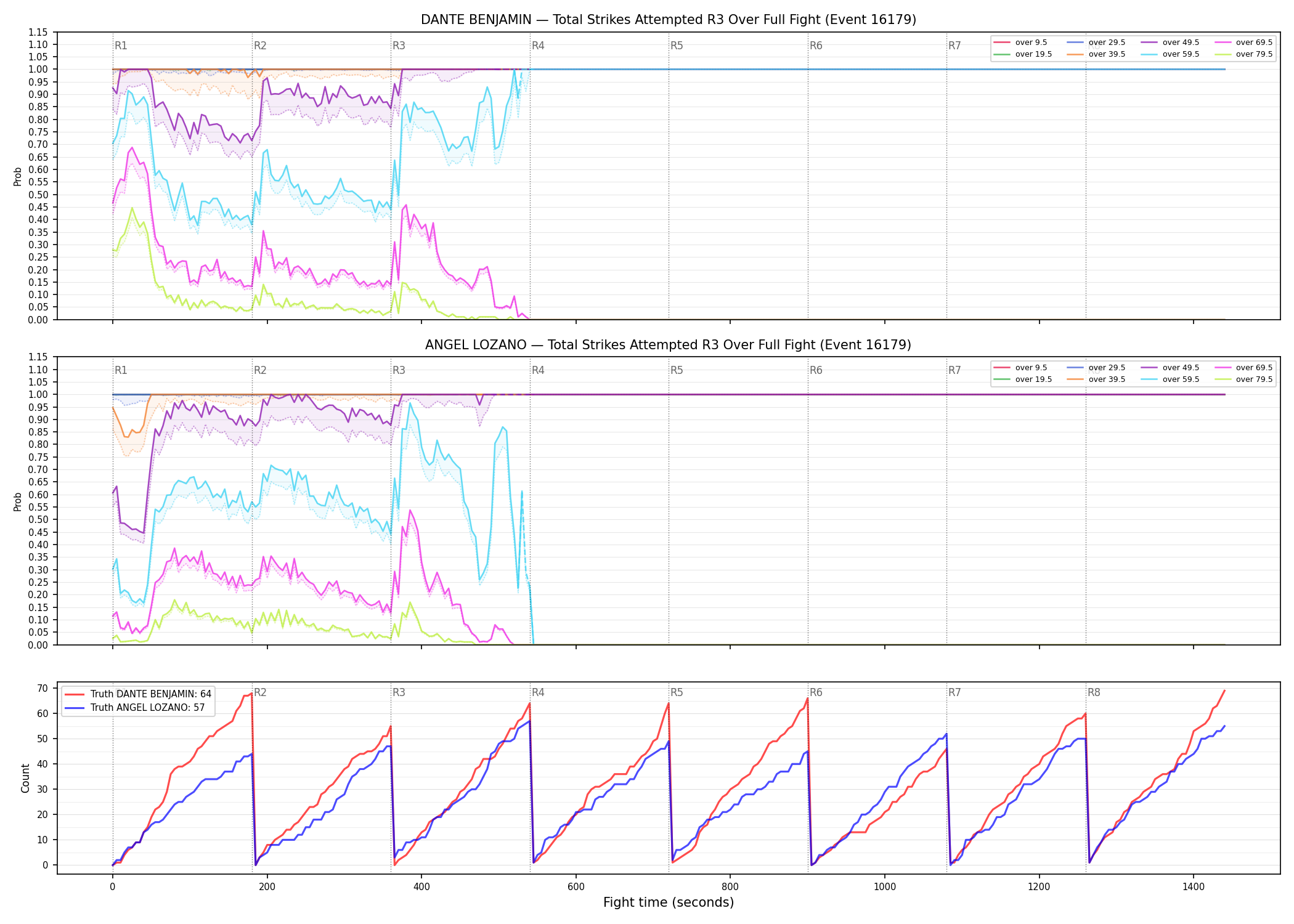Select 'over 59.5' legend entry in Dante chart
The height and width of the screenshot is (924, 1294).
1170,54
